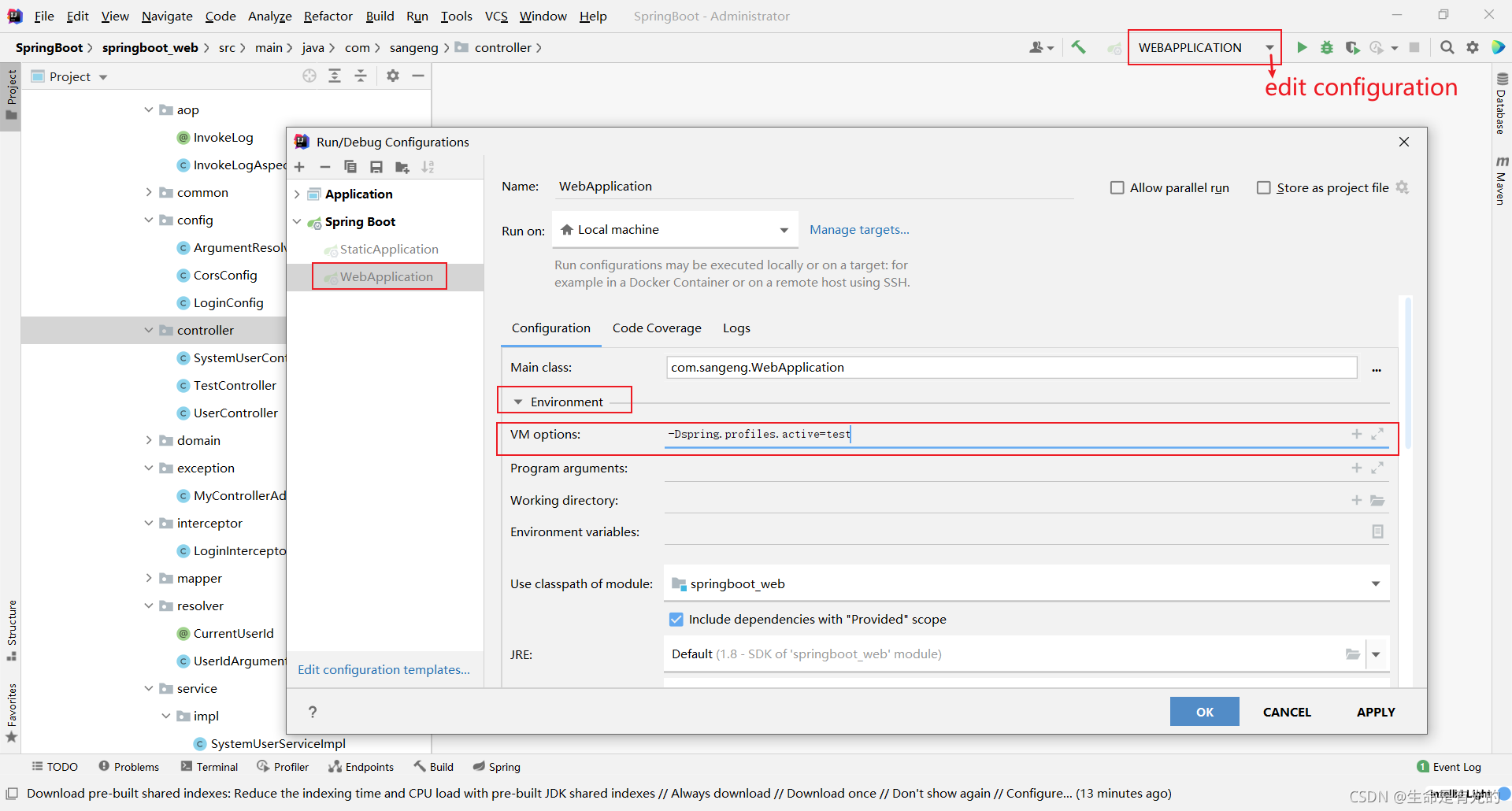Viewport: 1512px width, 811px height.
Task: Collapse aop folder in project tree
Action: pos(148,109)
